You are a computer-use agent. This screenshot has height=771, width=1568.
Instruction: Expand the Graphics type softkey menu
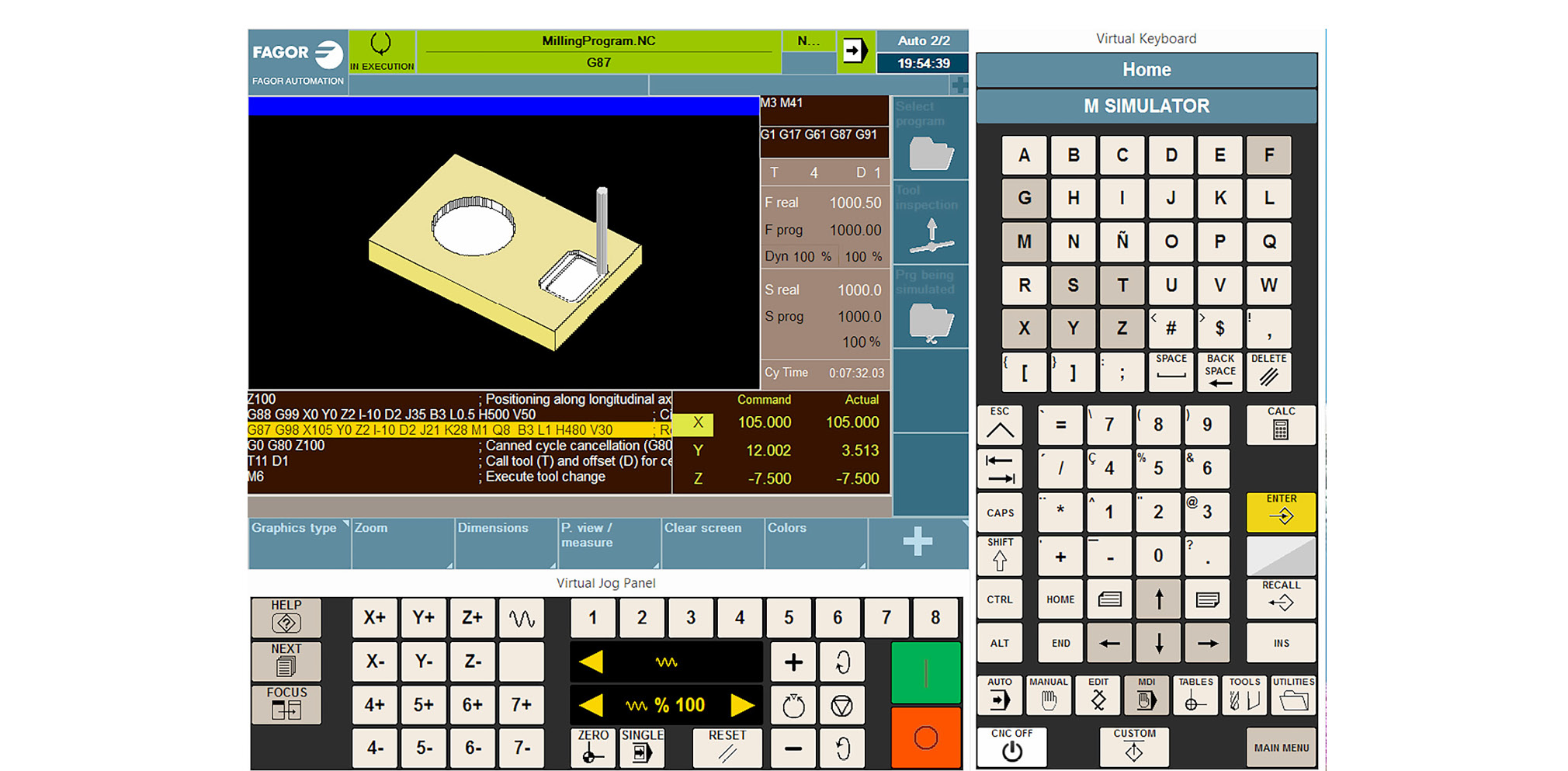point(299,542)
